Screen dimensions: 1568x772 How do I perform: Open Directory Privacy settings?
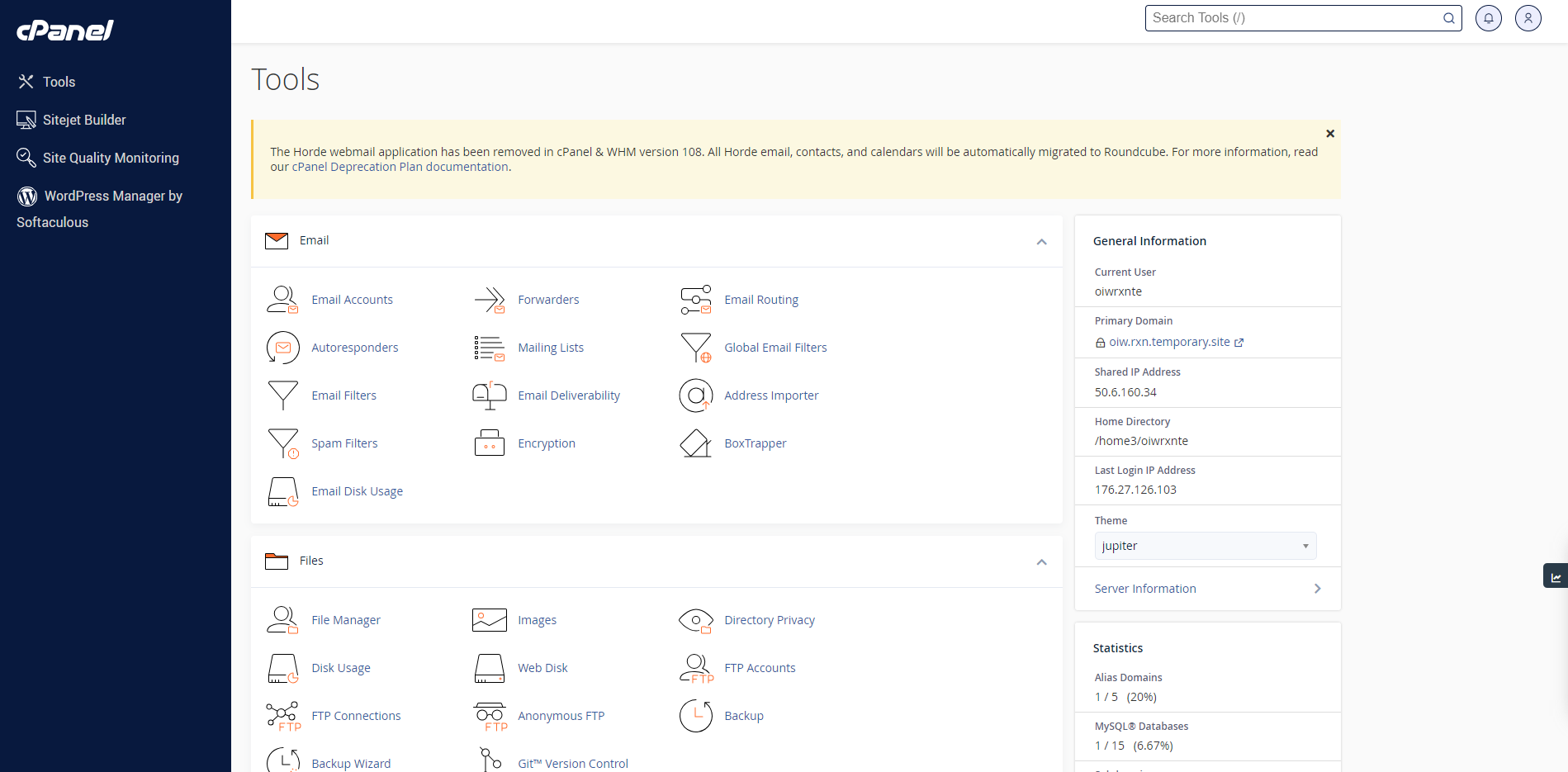(x=769, y=619)
